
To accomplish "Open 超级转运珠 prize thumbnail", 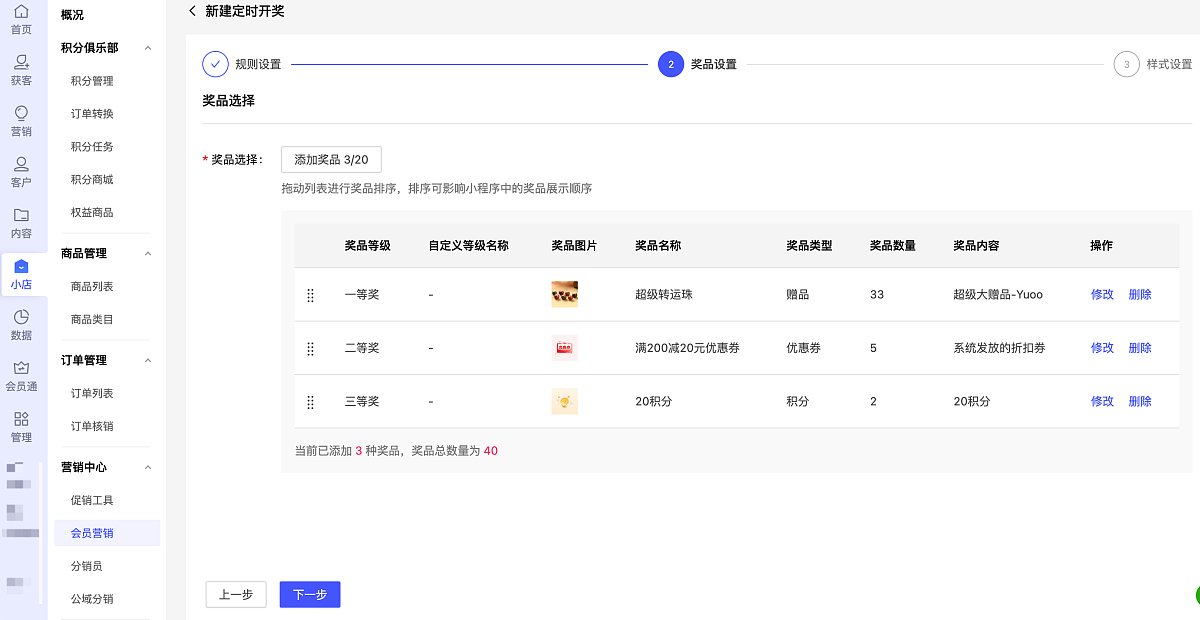I will tap(565, 294).
